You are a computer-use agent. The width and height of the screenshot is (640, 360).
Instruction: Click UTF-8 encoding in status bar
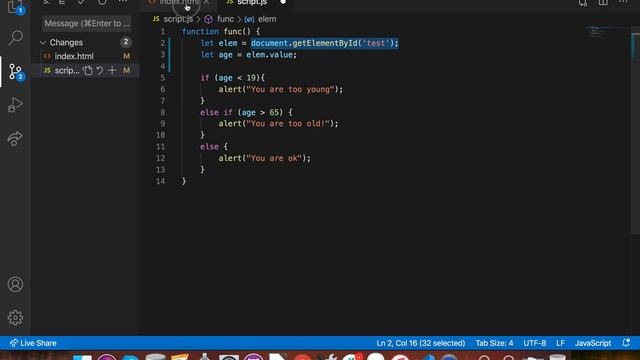tap(535, 343)
